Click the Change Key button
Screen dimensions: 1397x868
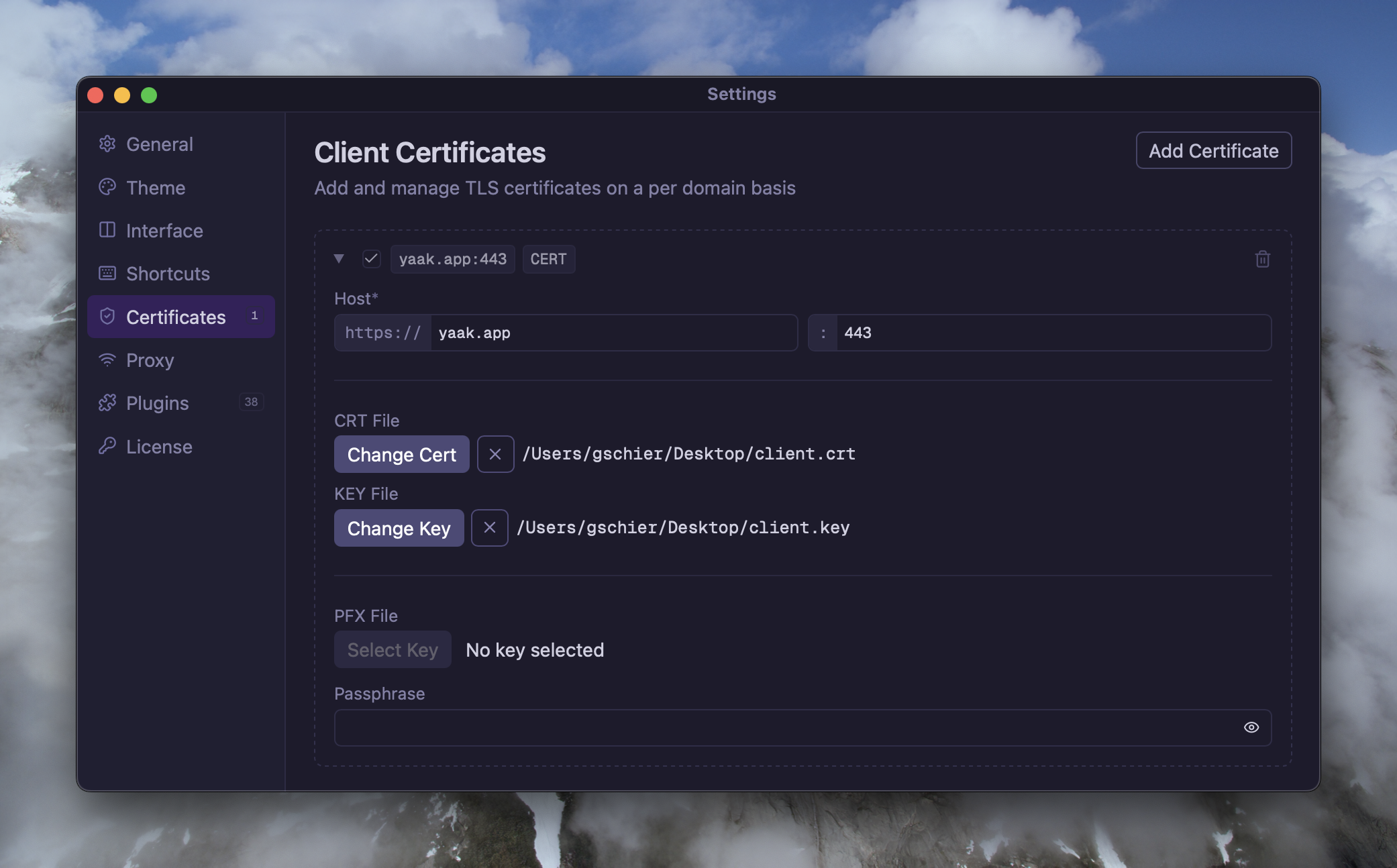pyautogui.click(x=399, y=528)
